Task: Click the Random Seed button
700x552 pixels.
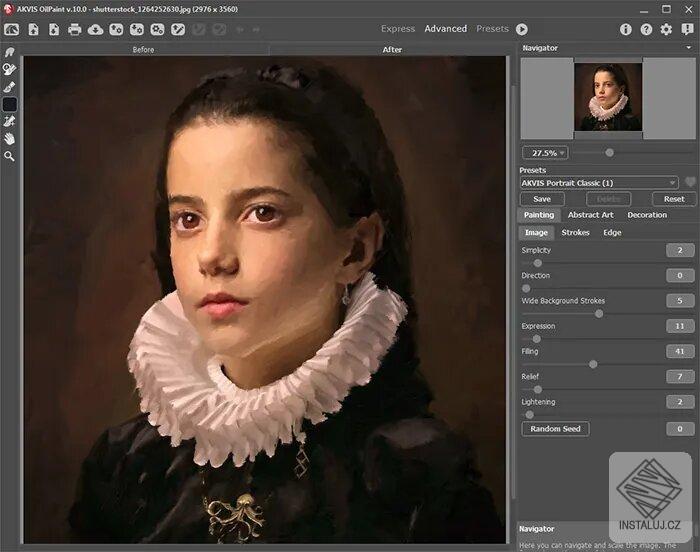Action: pyautogui.click(x=555, y=429)
